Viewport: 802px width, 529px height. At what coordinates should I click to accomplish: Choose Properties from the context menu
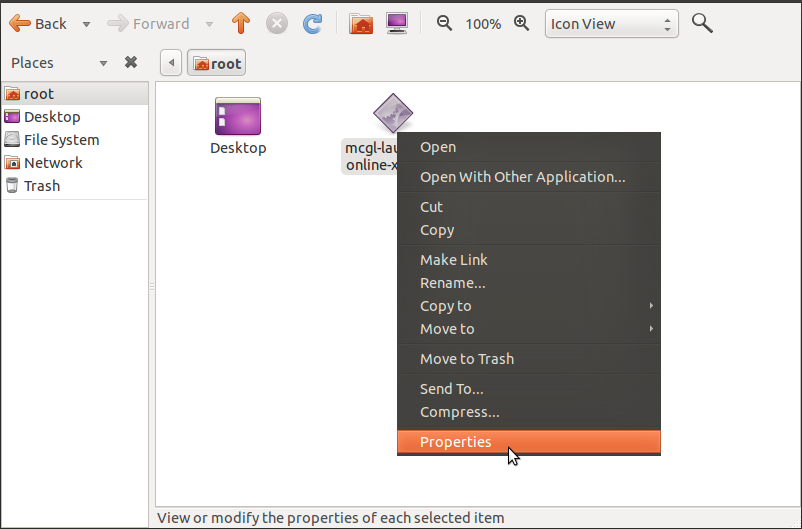[456, 442]
